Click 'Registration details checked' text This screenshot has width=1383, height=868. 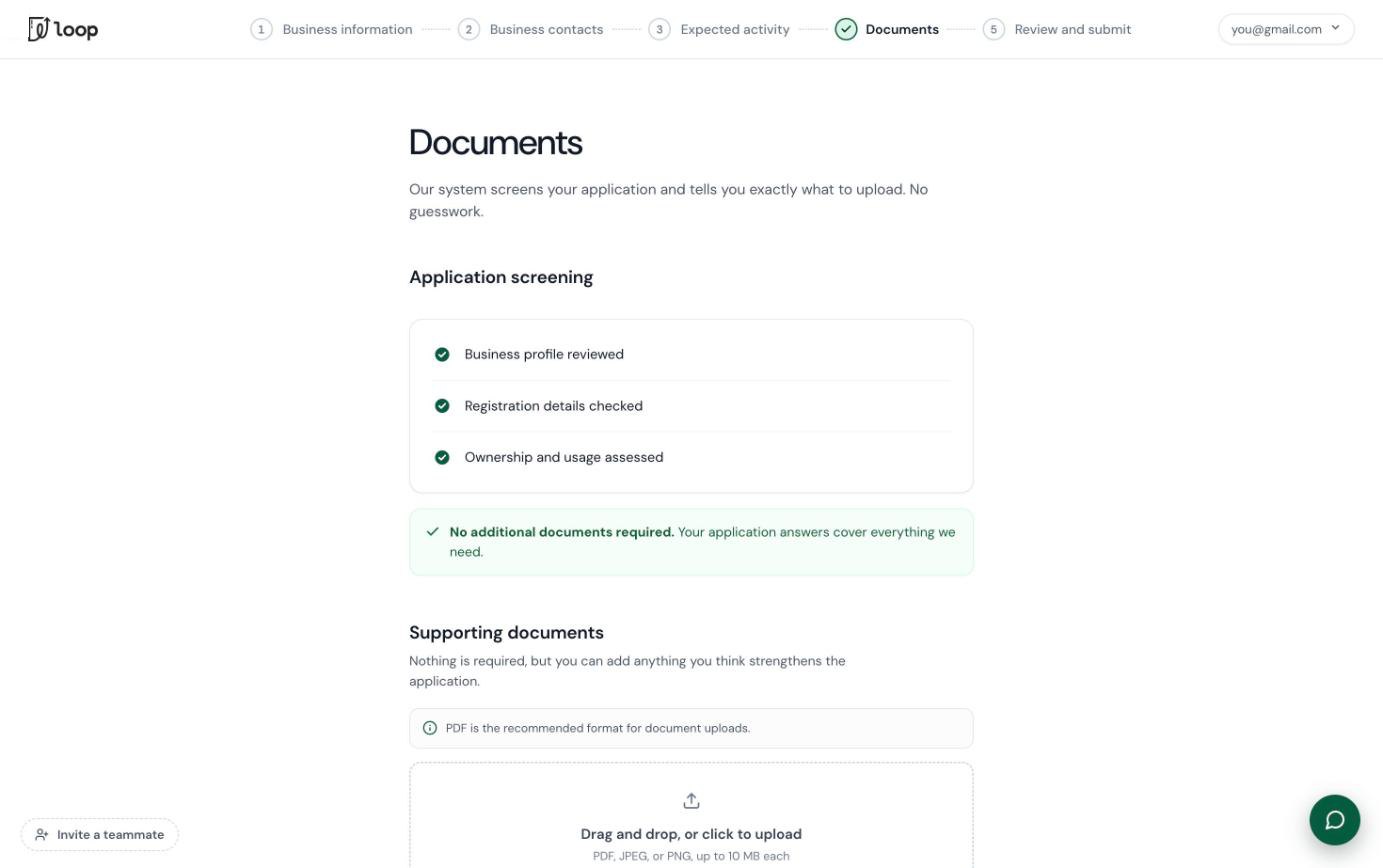[554, 406]
